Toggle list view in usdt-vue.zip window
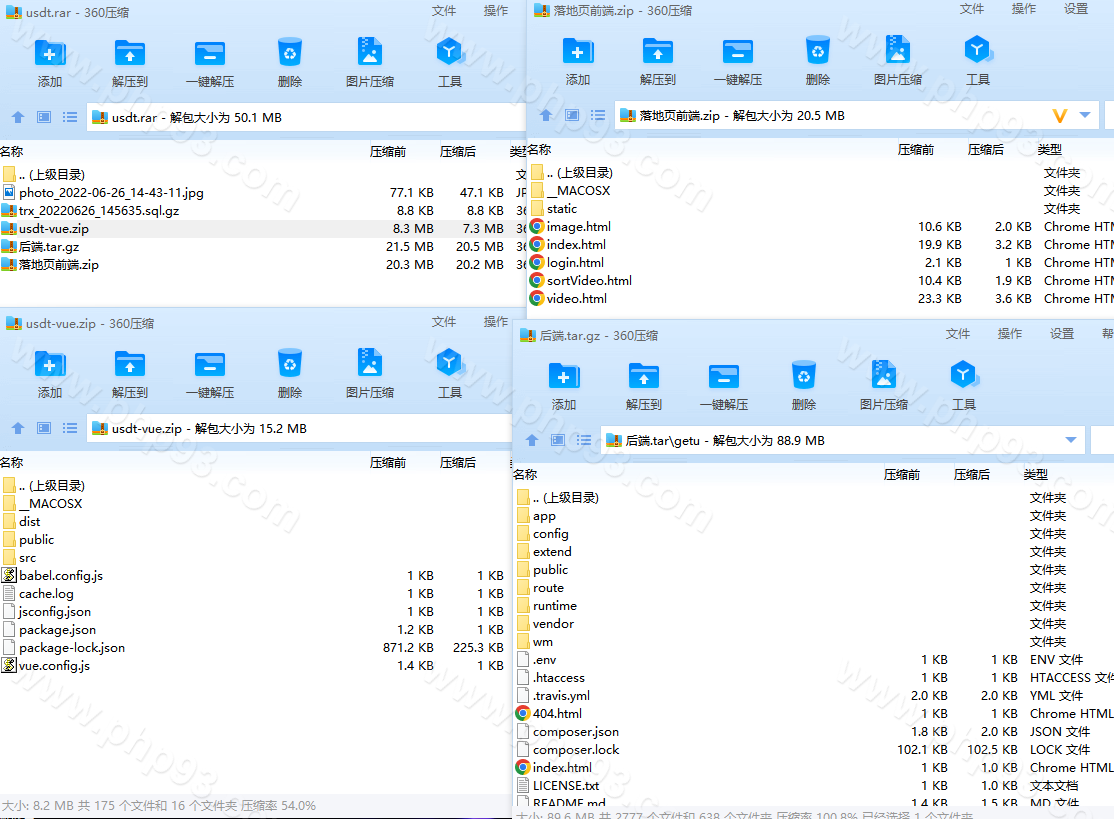This screenshot has width=1114, height=819. (70, 428)
